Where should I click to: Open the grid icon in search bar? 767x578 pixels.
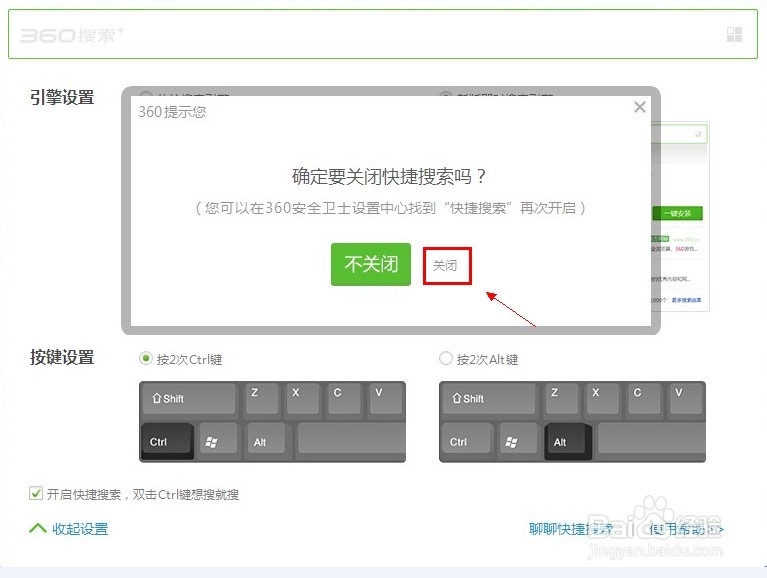tap(734, 34)
